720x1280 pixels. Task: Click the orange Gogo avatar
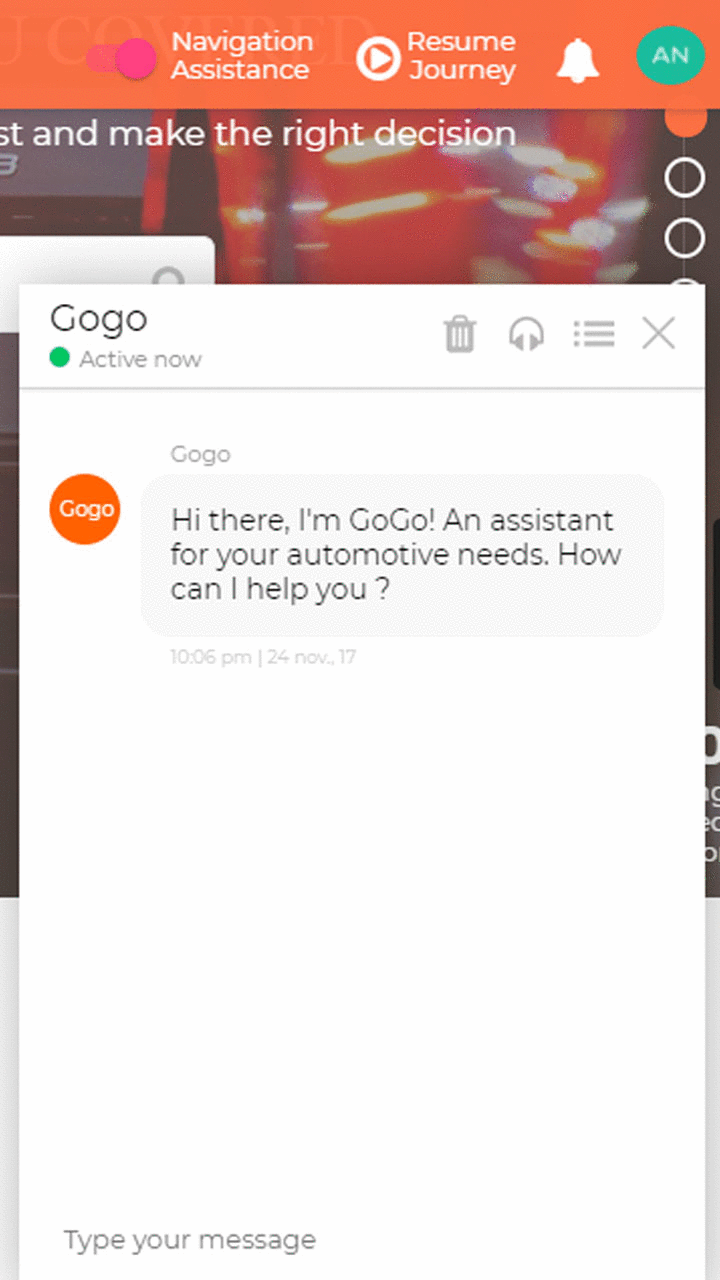(85, 509)
